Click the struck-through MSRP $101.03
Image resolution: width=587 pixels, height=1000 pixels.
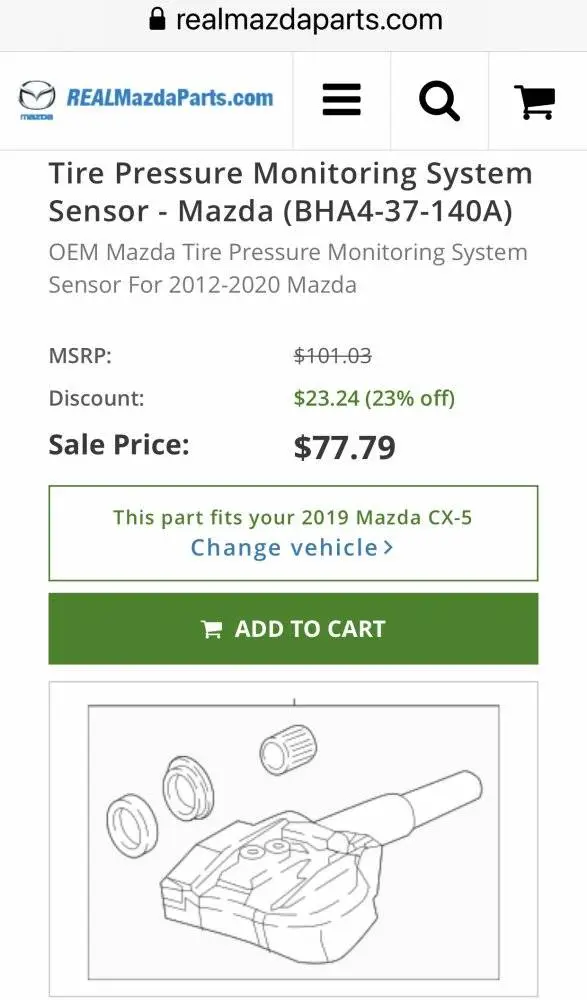tap(332, 355)
